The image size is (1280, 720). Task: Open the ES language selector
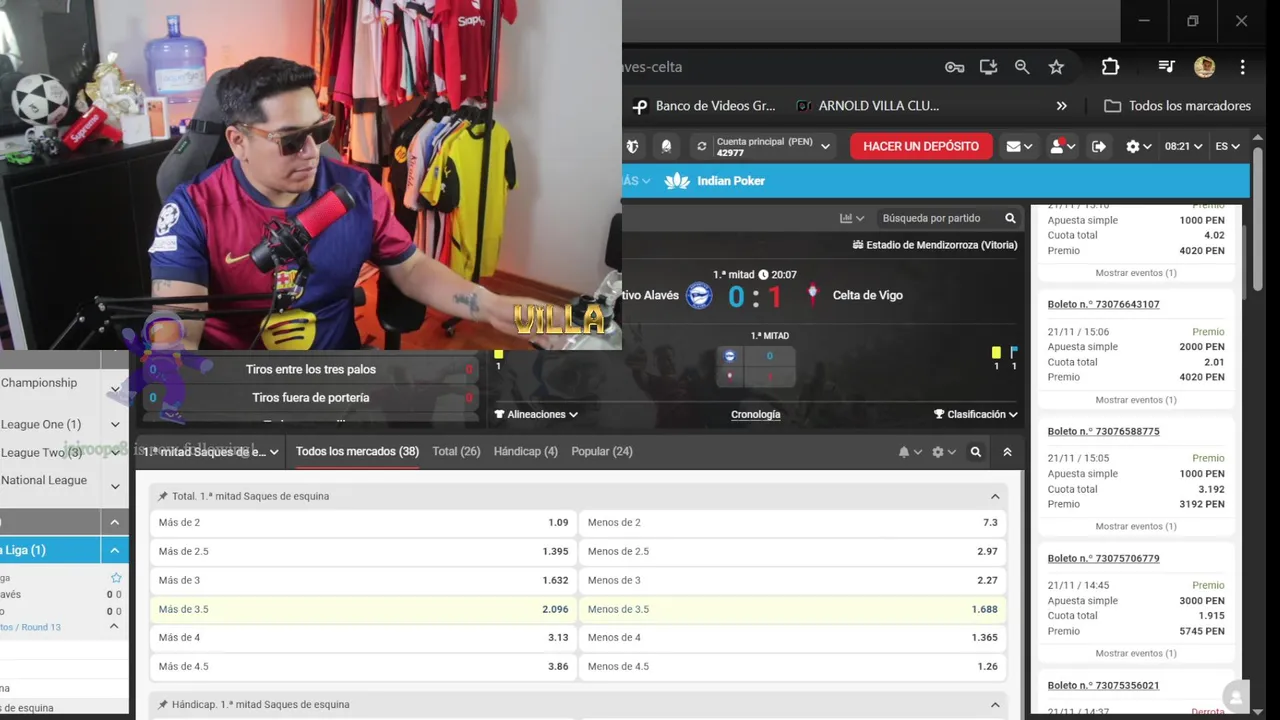point(1227,146)
